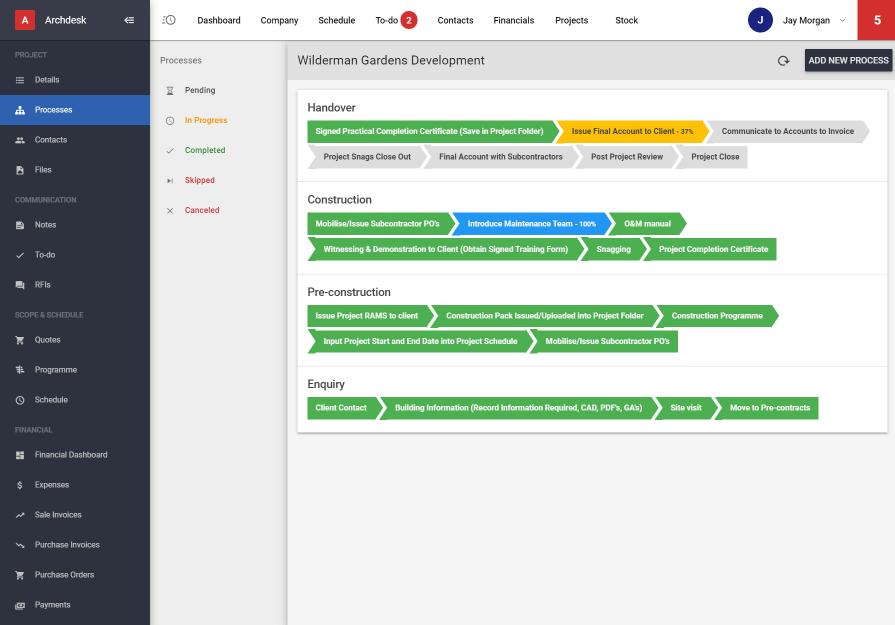Click the refresh processes icon
Image resolution: width=895 pixels, height=625 pixels.
(783, 61)
